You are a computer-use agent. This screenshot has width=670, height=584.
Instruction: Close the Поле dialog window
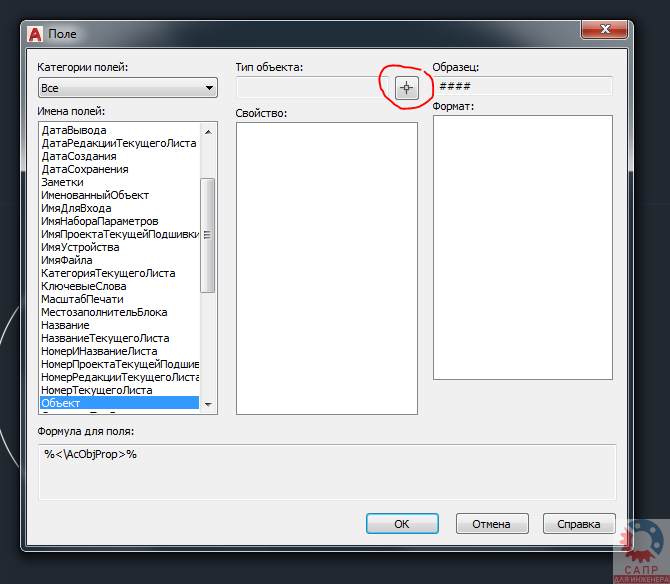[x=604, y=29]
